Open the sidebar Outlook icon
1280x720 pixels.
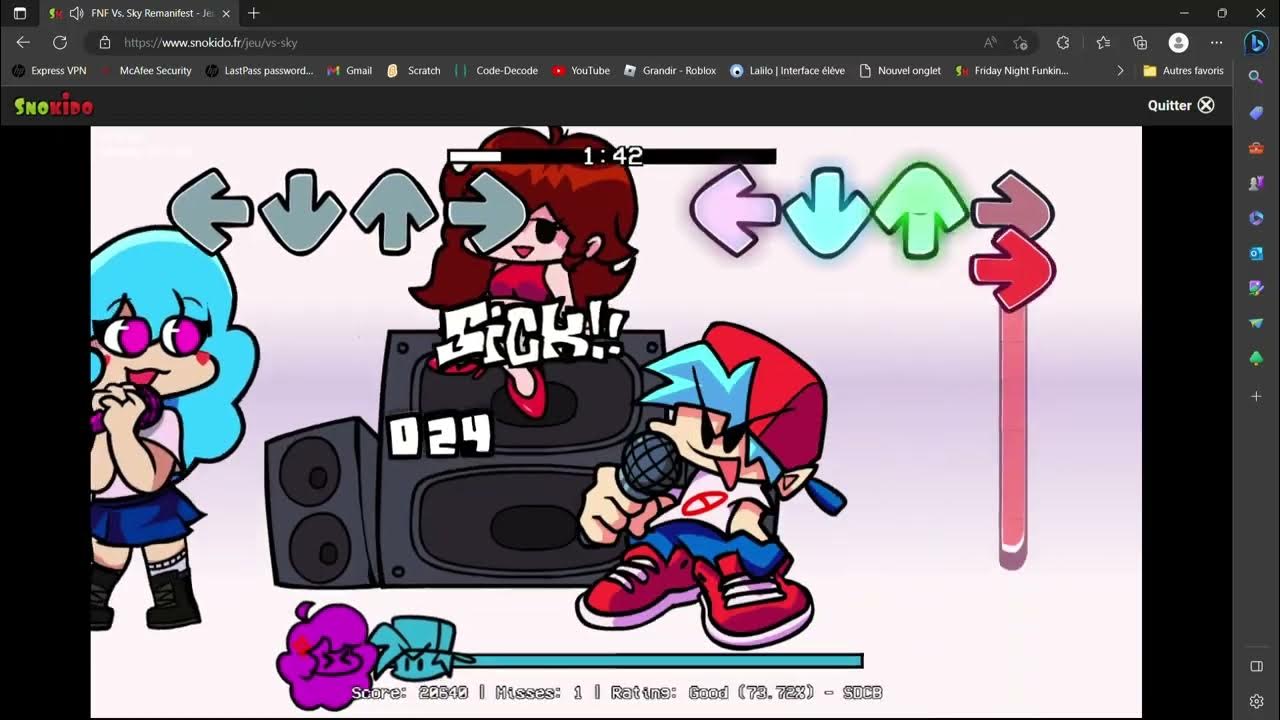1256,253
